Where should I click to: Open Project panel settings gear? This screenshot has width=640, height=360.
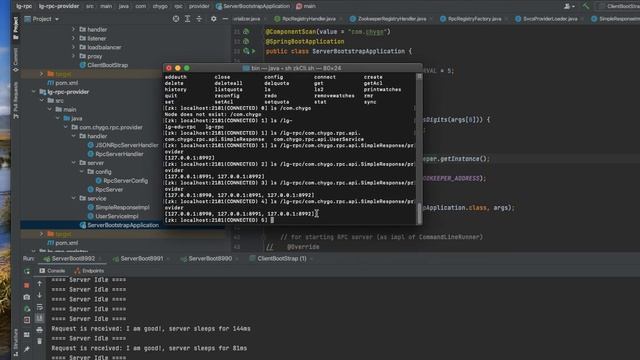point(213,19)
